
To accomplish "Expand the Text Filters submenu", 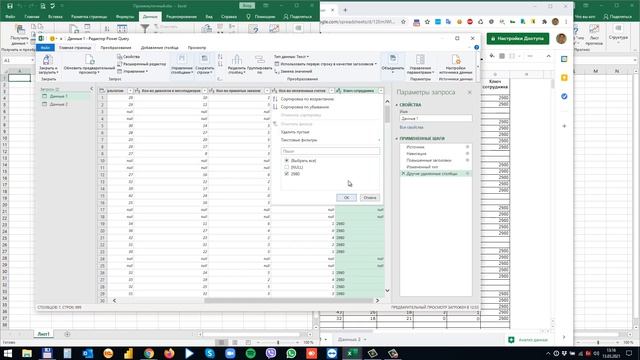I will point(330,140).
